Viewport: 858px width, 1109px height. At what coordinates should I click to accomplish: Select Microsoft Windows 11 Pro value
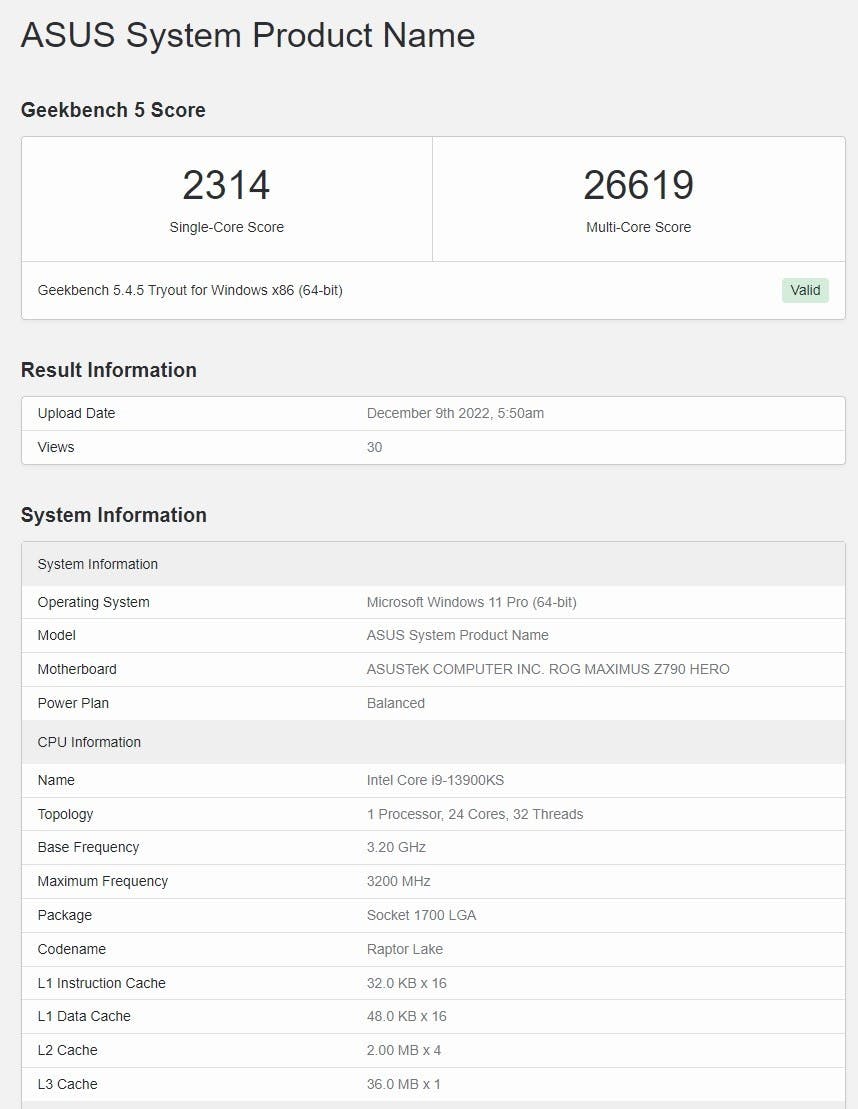pos(471,602)
